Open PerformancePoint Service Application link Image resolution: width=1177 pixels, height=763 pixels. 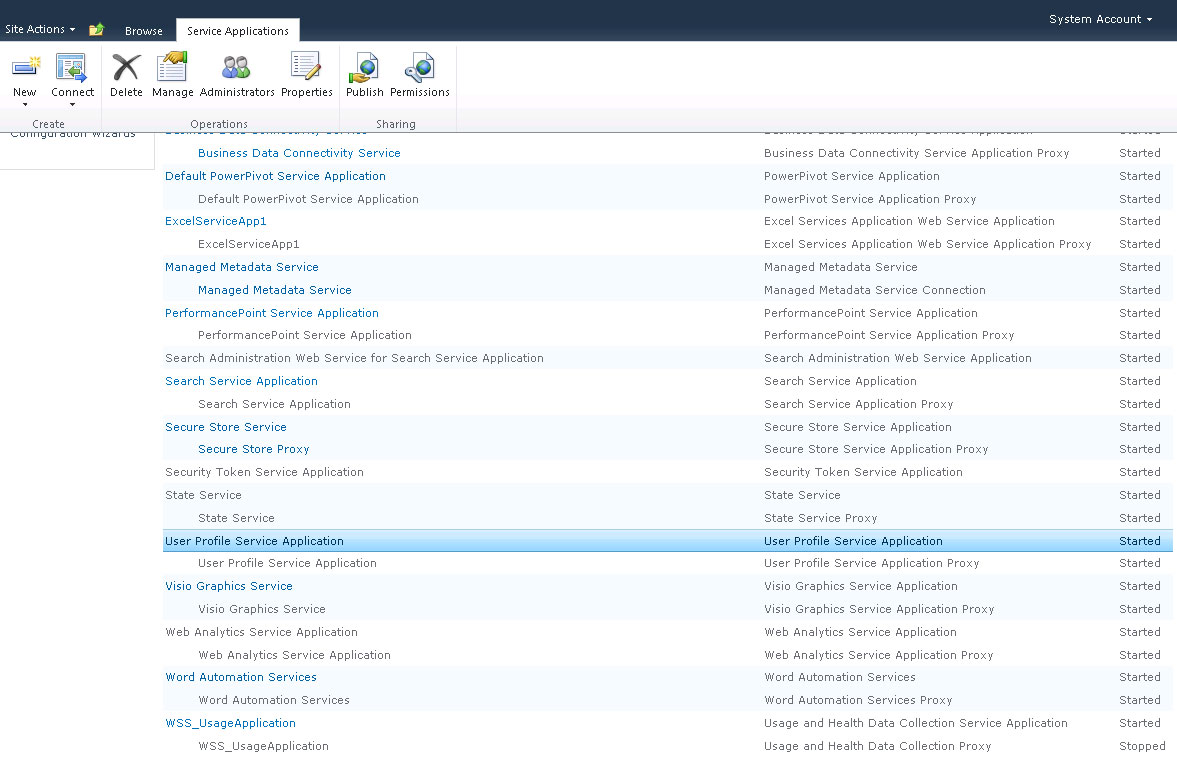(x=272, y=312)
